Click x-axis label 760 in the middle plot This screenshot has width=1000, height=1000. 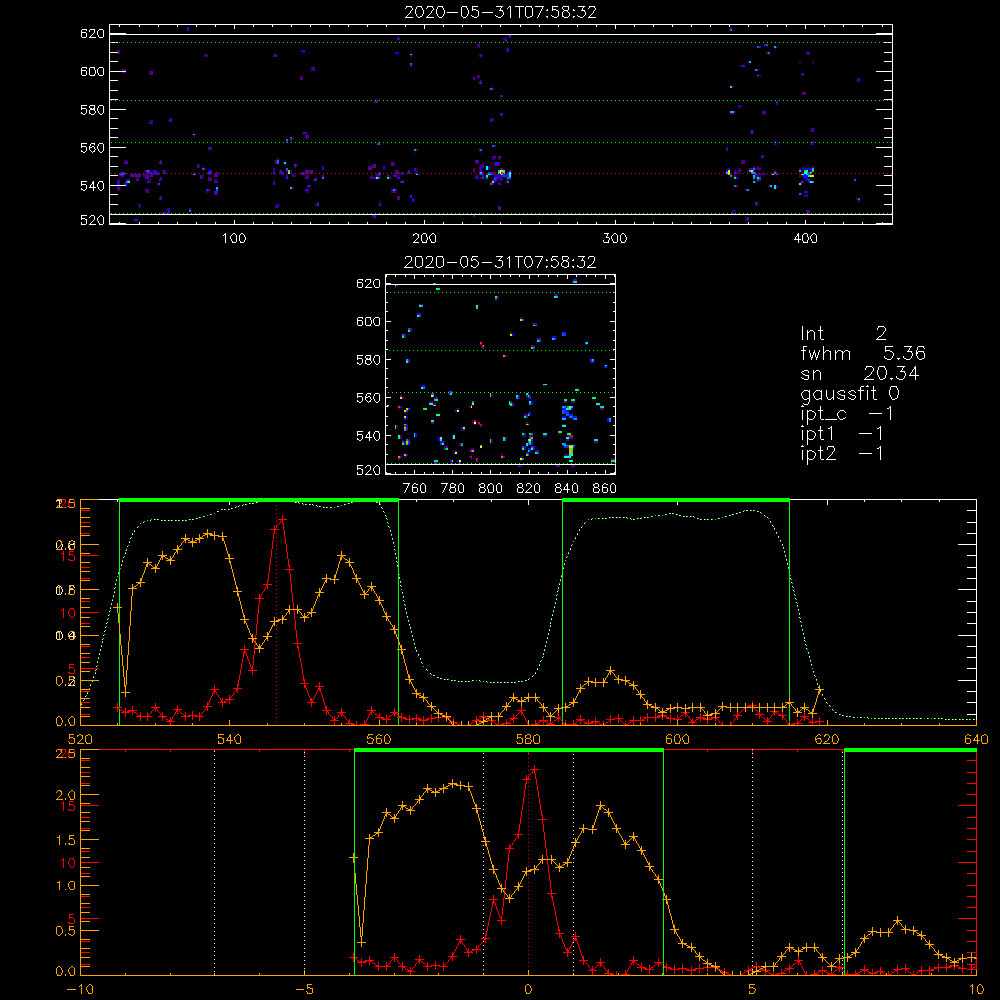[x=415, y=489]
